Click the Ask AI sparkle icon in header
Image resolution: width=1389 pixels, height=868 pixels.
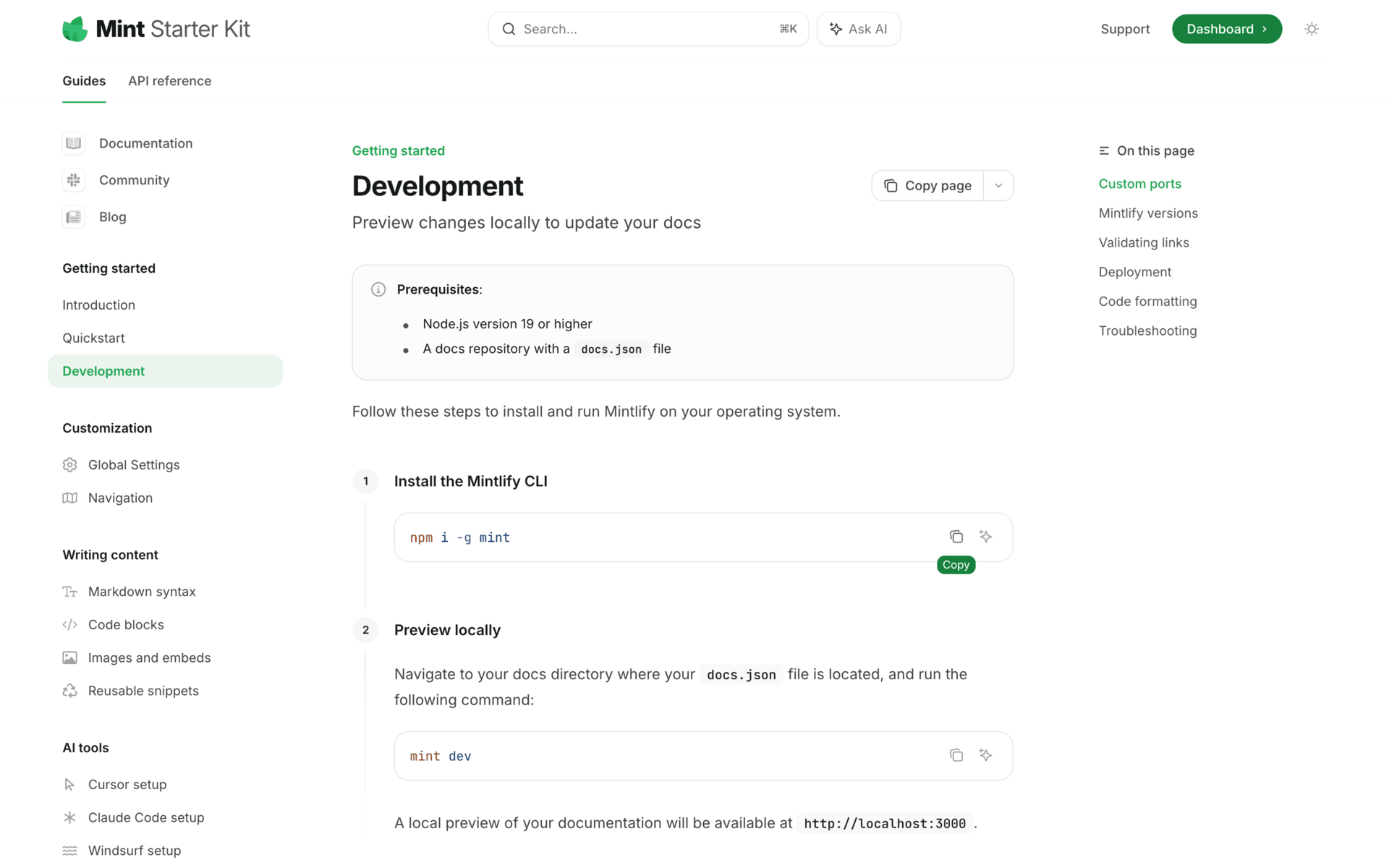tap(836, 29)
